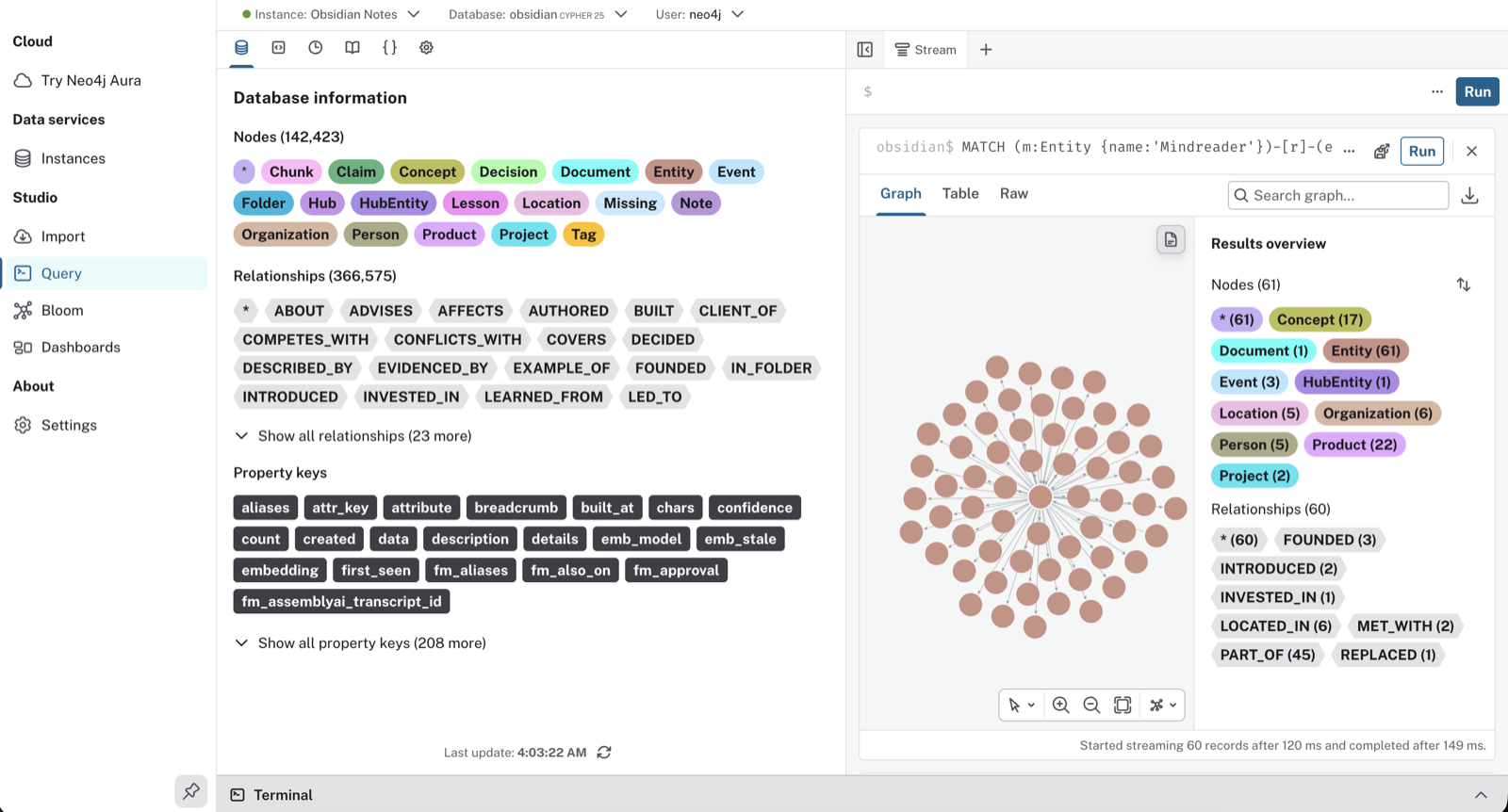Open the Terminal panel label
Image resolution: width=1508 pixels, height=812 pixels.
point(283,795)
